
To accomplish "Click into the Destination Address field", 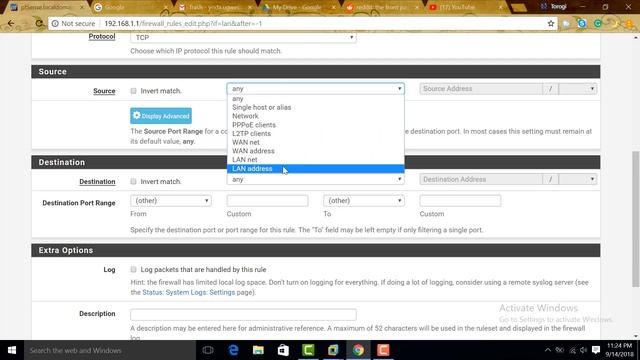I will [x=481, y=179].
